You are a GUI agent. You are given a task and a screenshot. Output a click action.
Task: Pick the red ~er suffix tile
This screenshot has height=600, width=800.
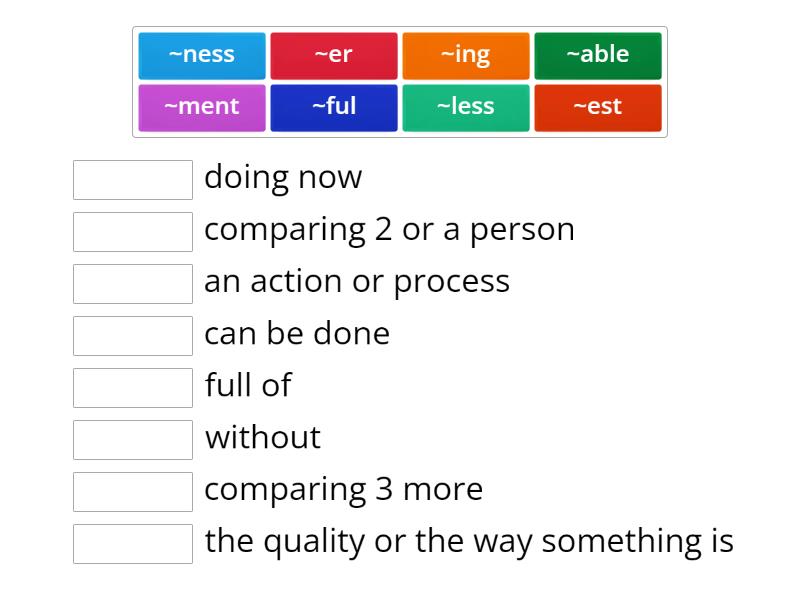(x=334, y=56)
